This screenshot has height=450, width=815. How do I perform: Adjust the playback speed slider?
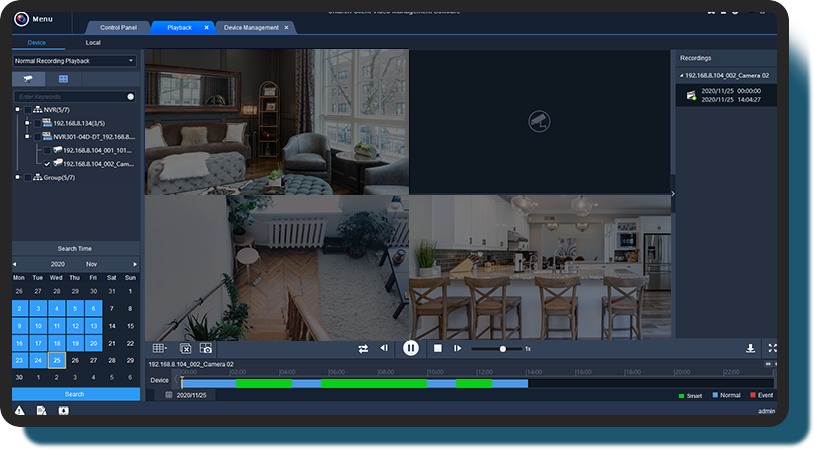click(x=502, y=348)
